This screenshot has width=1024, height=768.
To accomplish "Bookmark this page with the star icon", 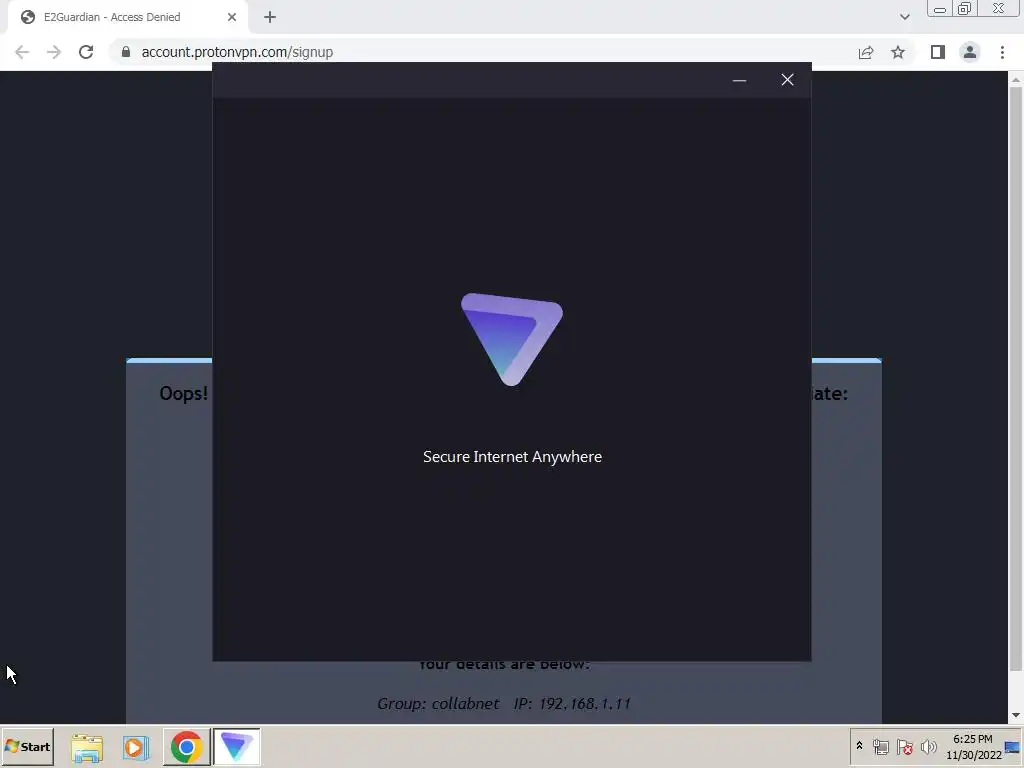I will [898, 52].
